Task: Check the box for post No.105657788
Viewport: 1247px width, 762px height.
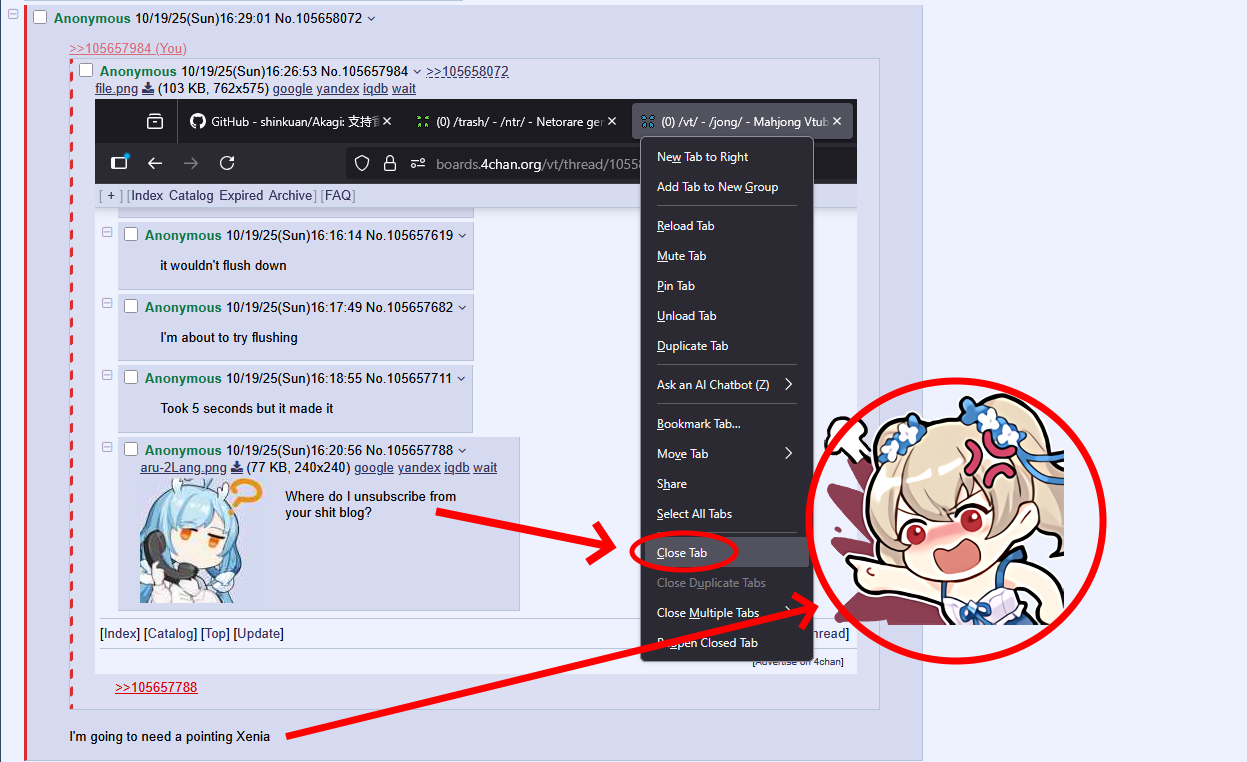Action: [x=131, y=450]
